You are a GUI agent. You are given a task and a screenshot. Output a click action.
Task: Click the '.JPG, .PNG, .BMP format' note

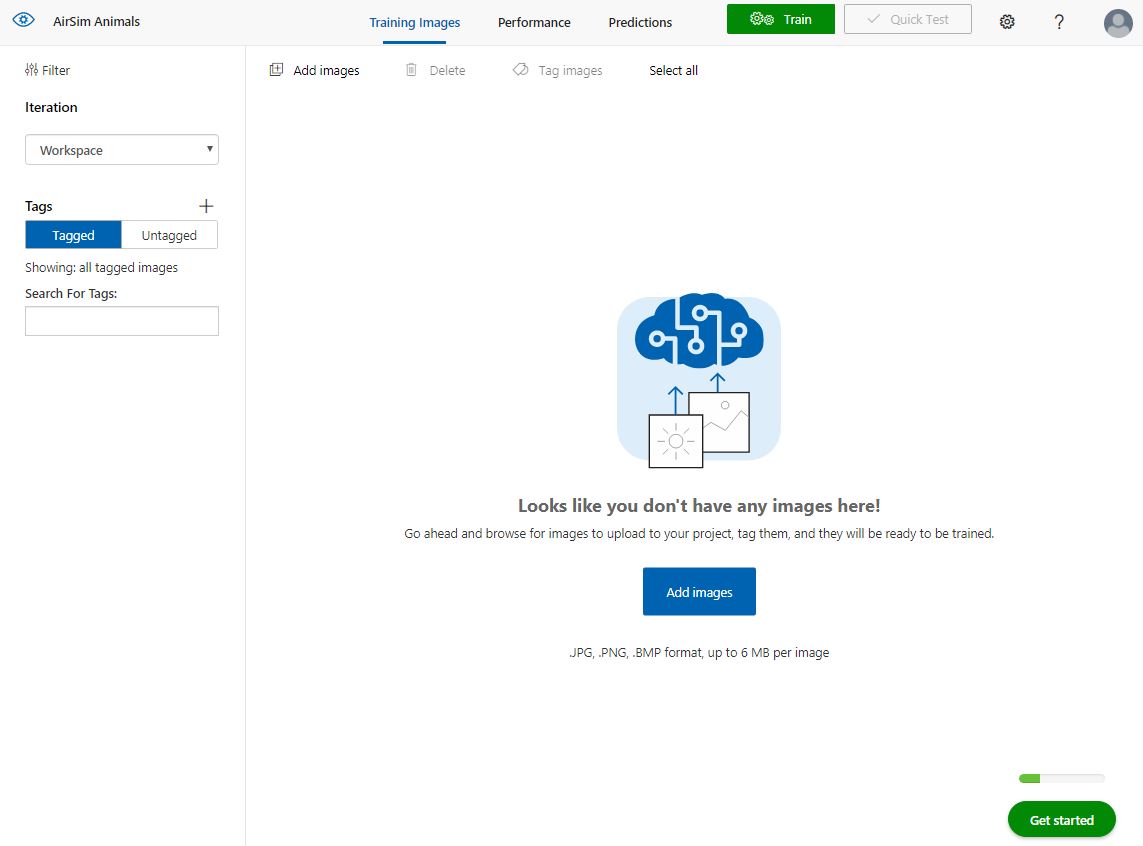pos(699,653)
